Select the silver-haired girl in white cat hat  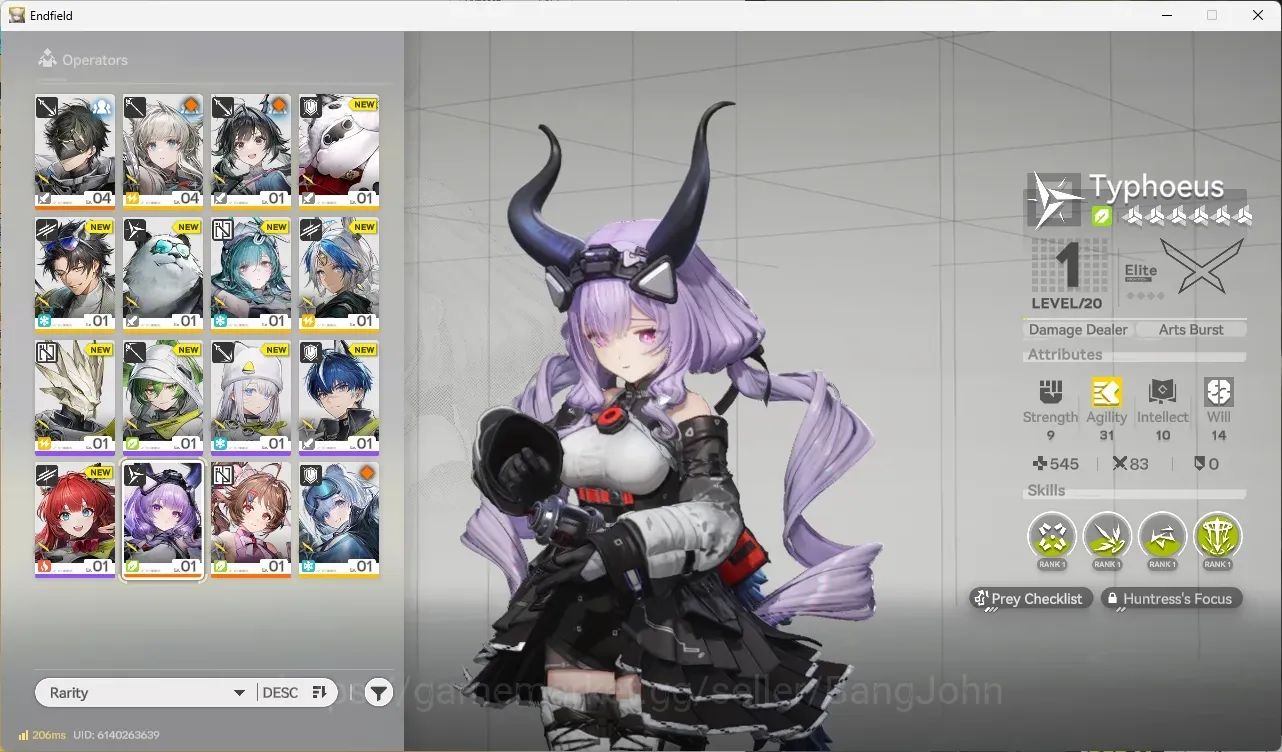251,398
